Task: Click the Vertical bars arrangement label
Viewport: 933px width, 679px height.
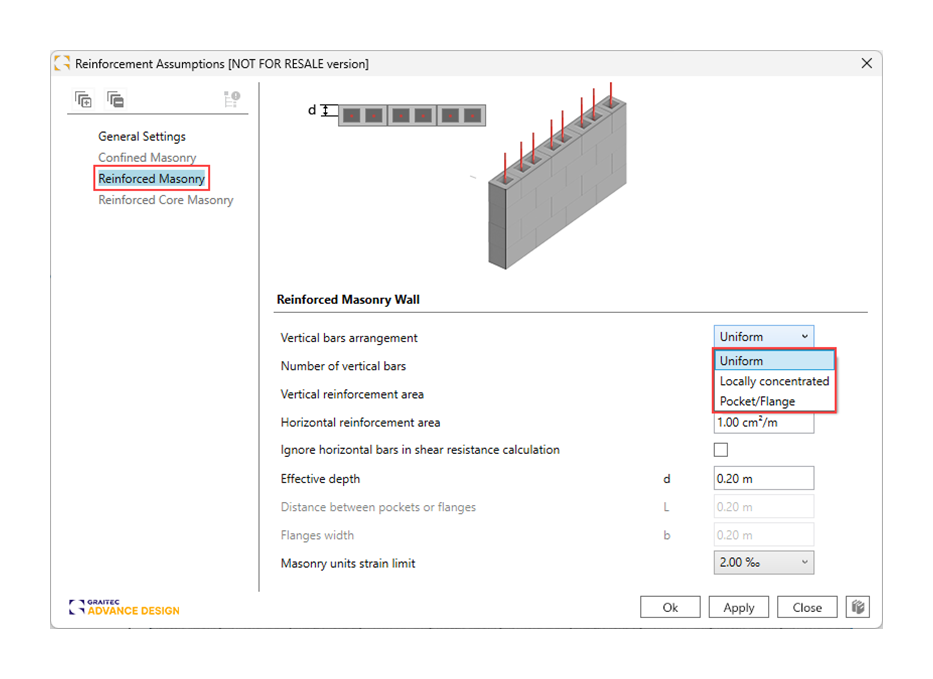Action: click(349, 338)
